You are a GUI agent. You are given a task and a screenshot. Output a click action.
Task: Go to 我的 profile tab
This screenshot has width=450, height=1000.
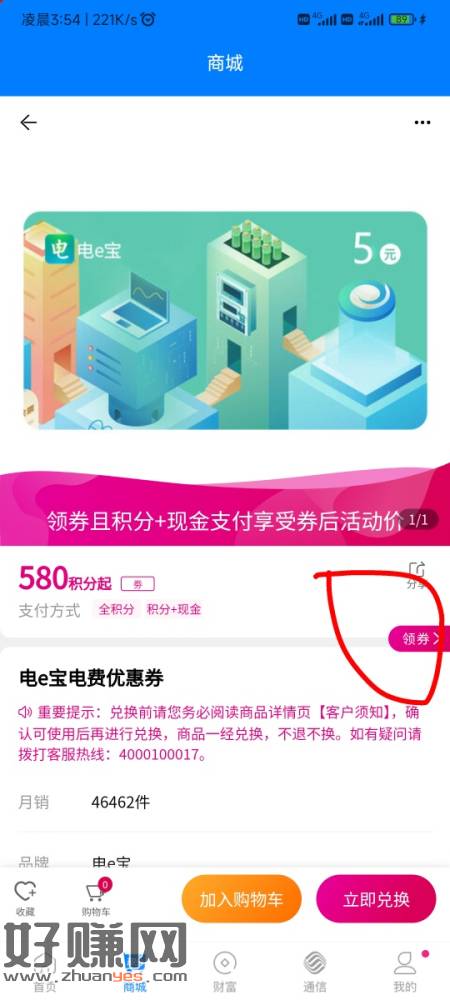tap(404, 971)
